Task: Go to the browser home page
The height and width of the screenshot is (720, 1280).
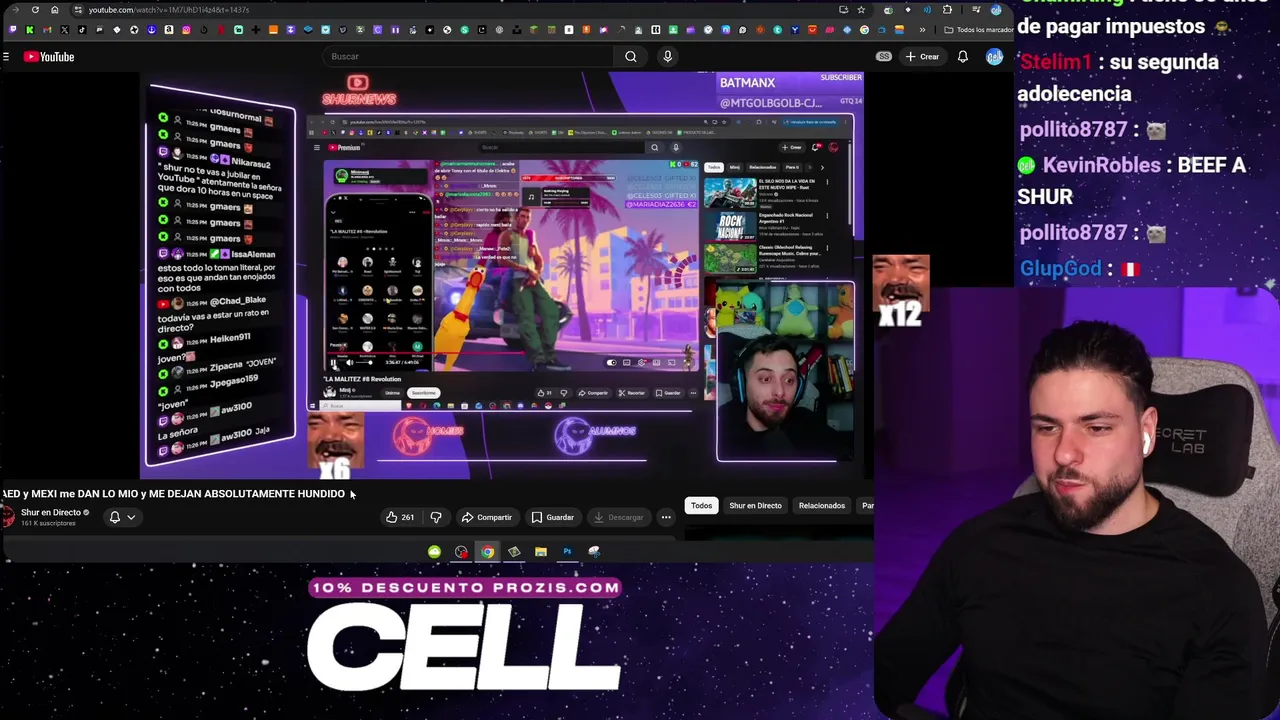Action: click(55, 10)
